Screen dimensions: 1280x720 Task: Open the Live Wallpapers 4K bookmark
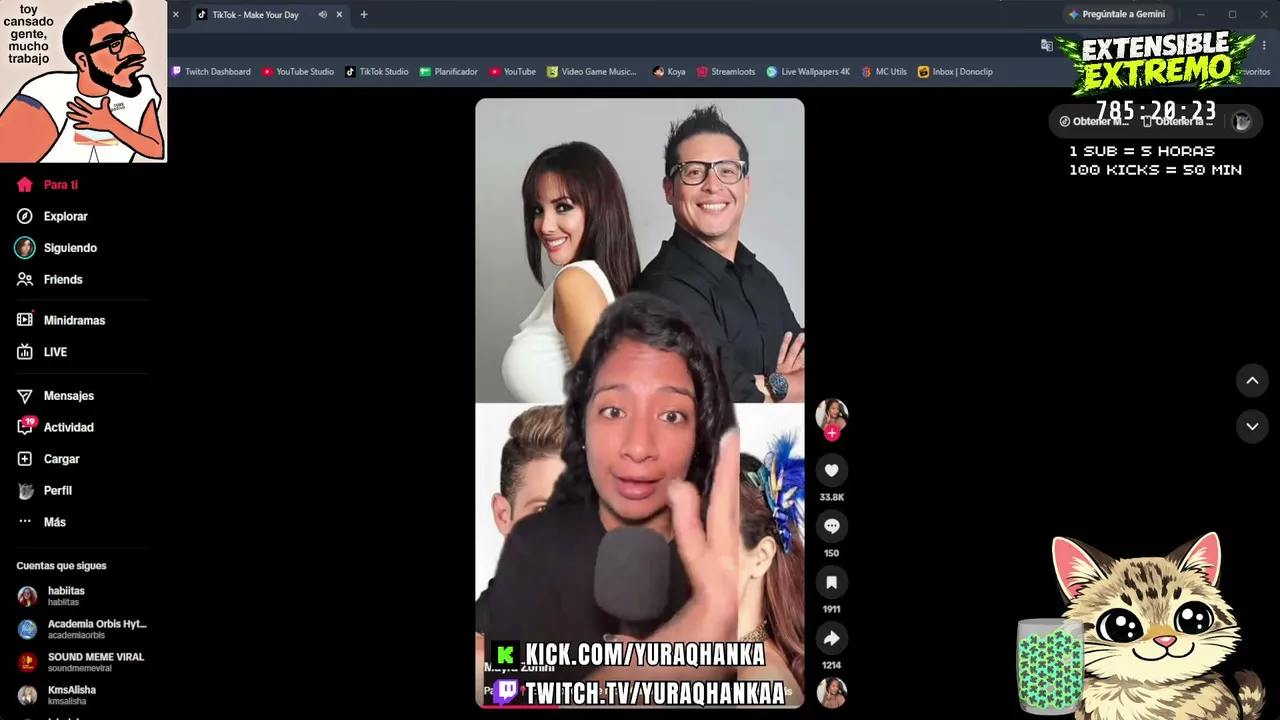point(808,72)
